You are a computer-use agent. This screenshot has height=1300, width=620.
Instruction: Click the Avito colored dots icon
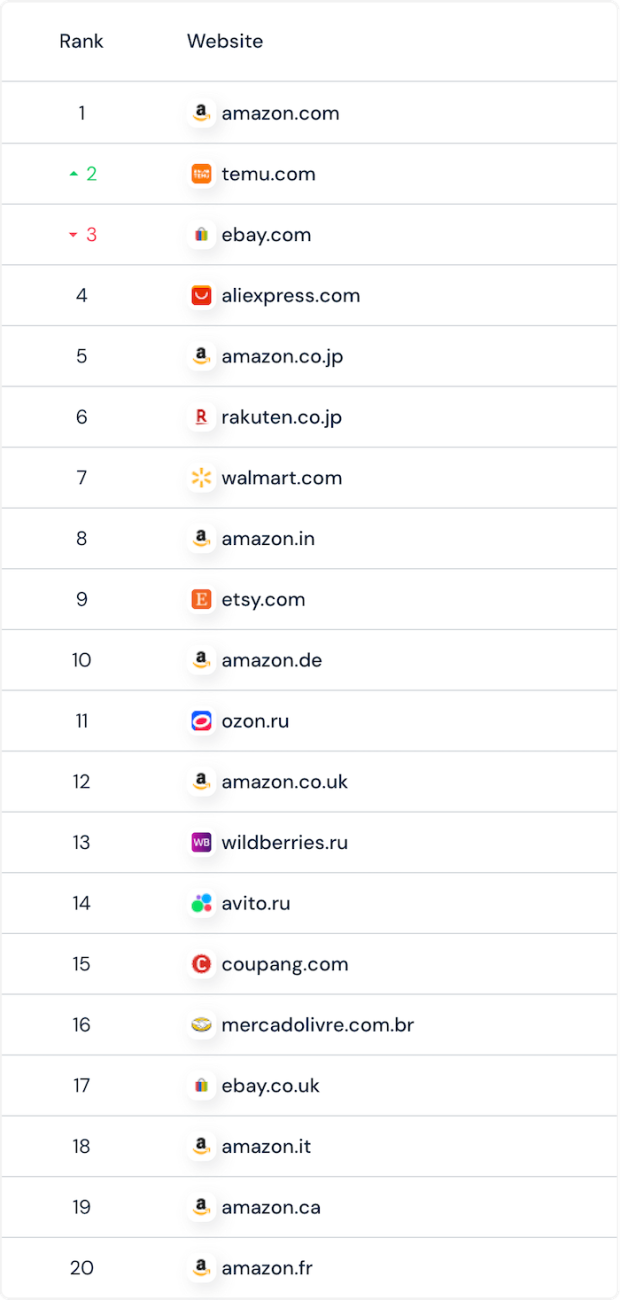[201, 902]
